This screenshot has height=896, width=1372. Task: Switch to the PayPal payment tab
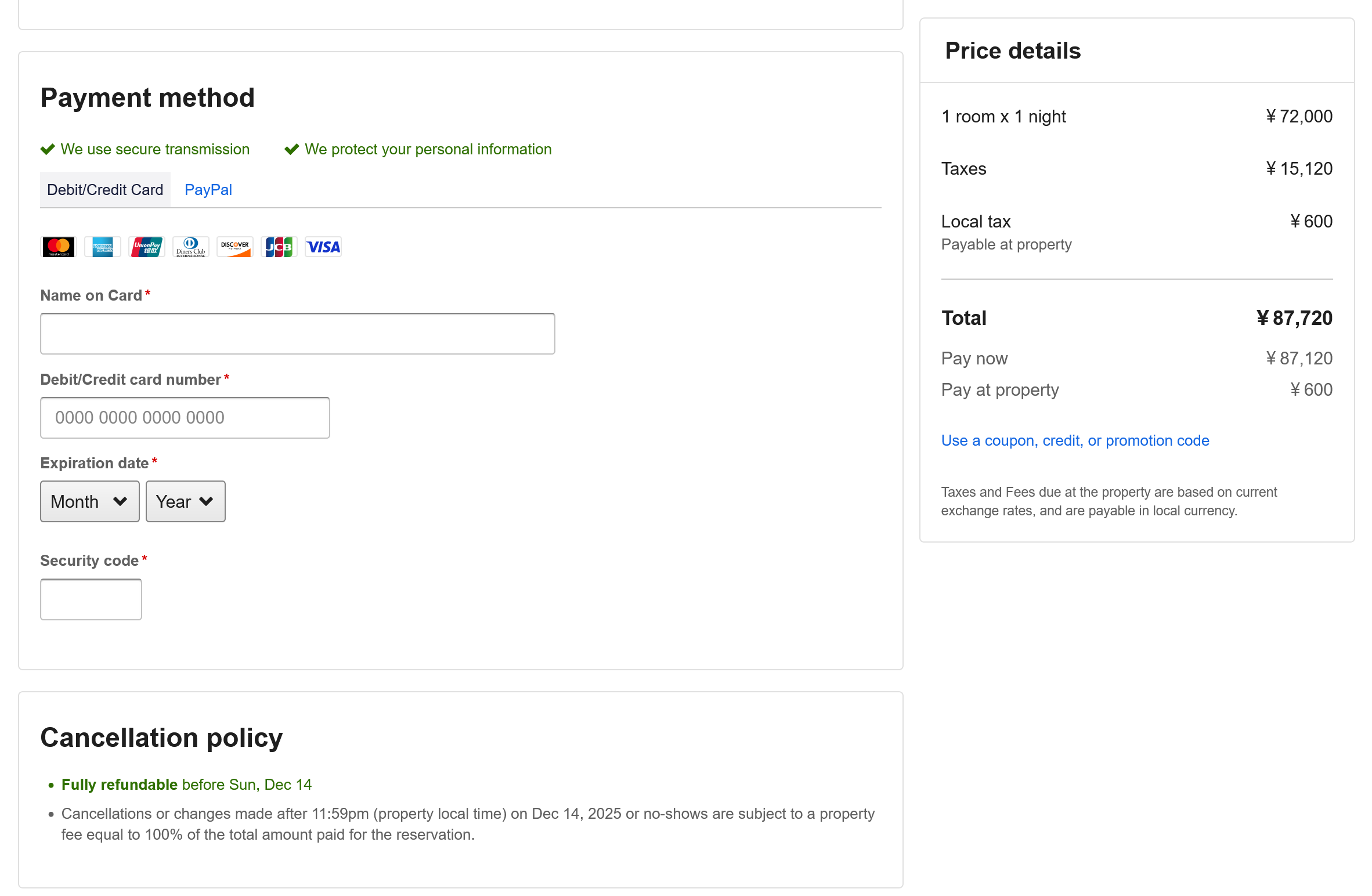[x=208, y=190]
